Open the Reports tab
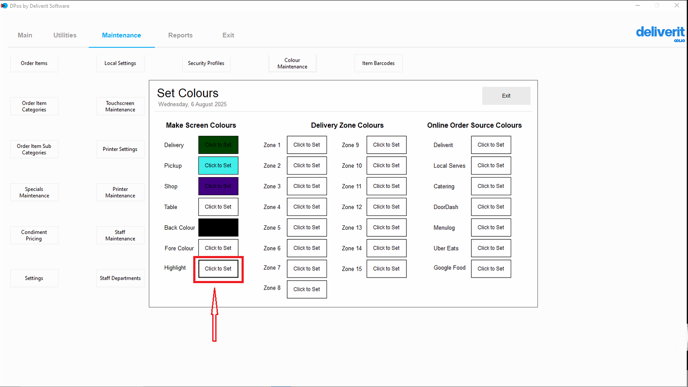 click(180, 35)
